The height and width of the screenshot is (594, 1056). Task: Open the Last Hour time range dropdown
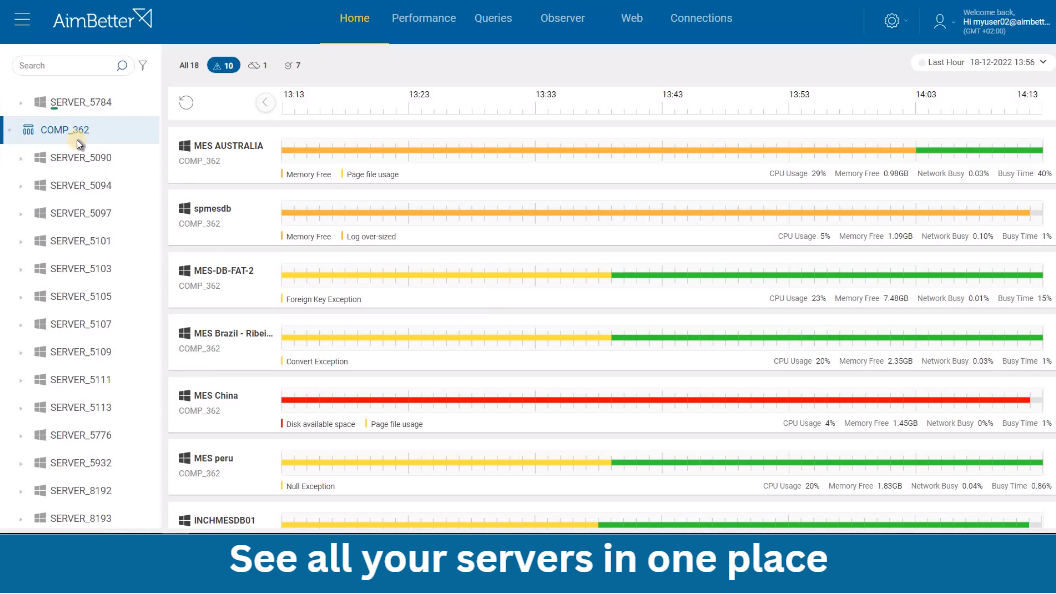tap(982, 62)
